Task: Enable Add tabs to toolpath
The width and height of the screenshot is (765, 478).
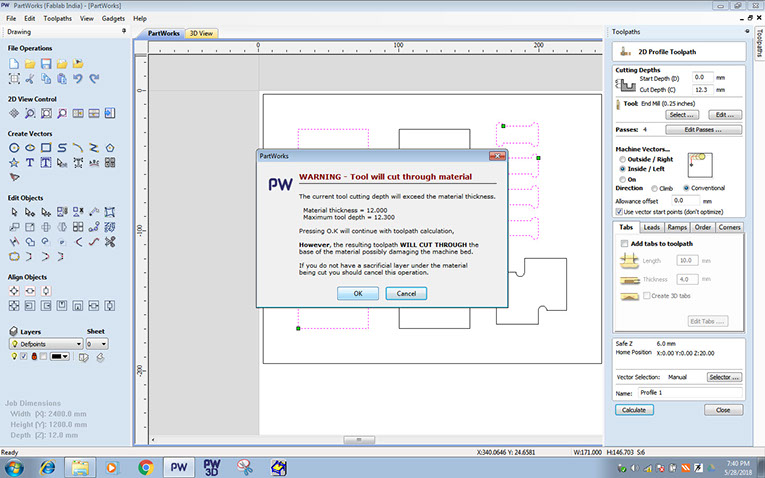Action: point(624,243)
